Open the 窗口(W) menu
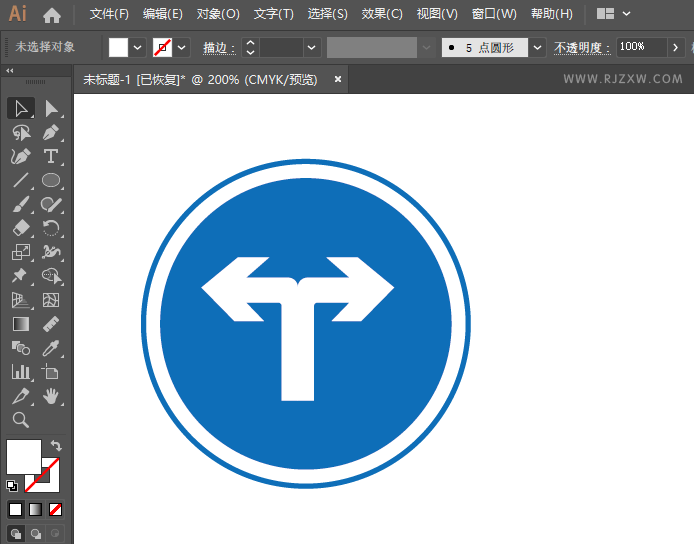The width and height of the screenshot is (694, 544). [494, 14]
